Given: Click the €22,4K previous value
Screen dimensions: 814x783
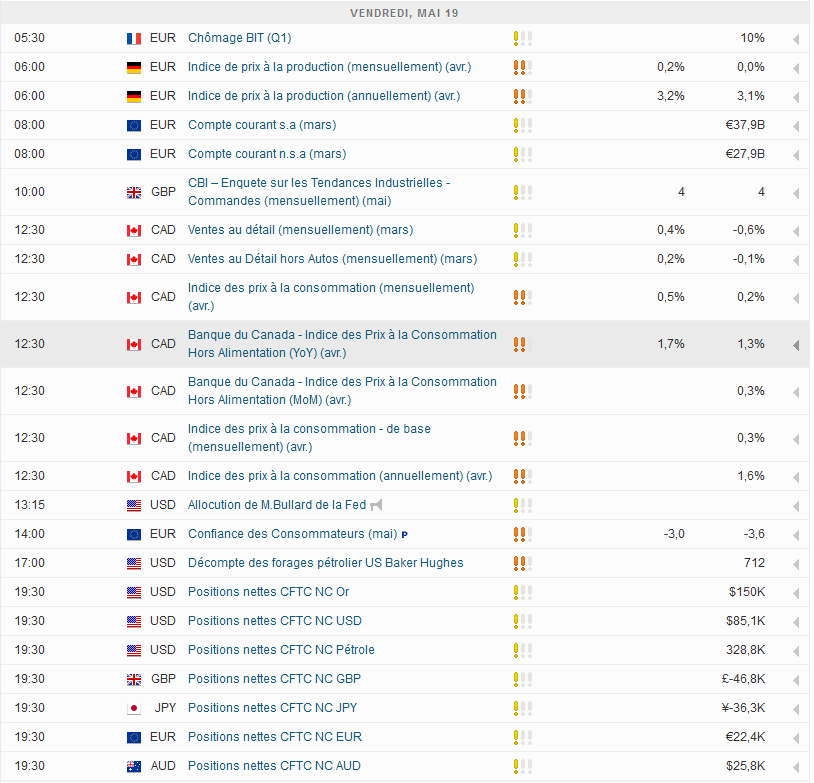Looking at the screenshot, I should [745, 737].
